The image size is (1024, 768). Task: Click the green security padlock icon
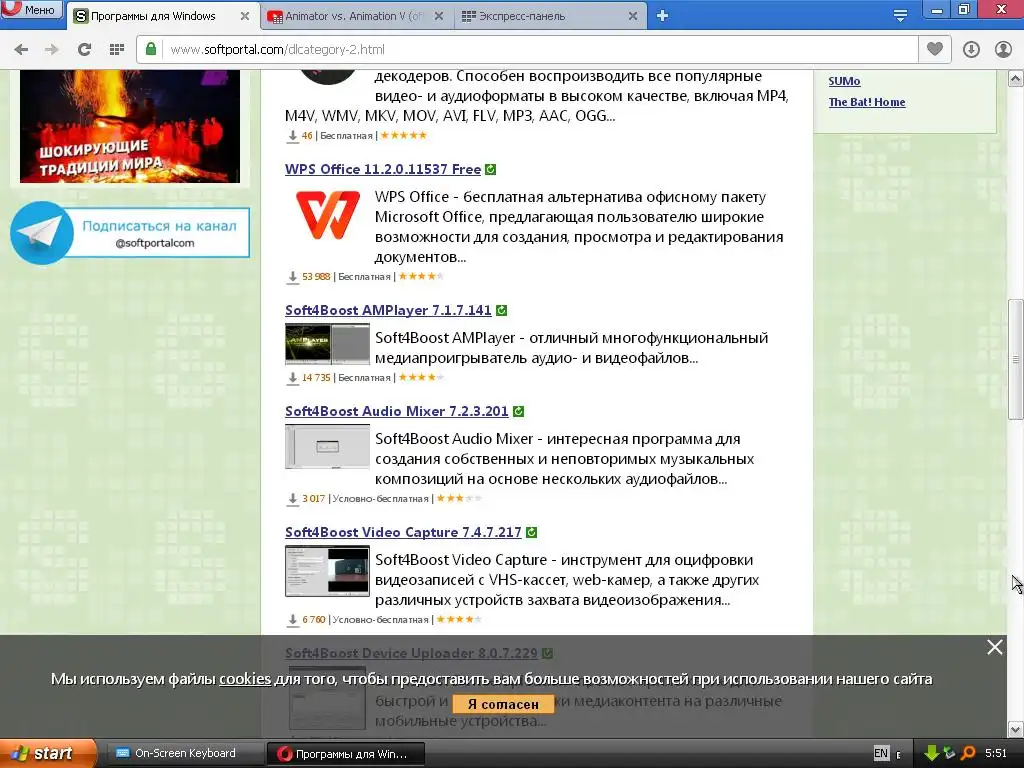(x=151, y=49)
